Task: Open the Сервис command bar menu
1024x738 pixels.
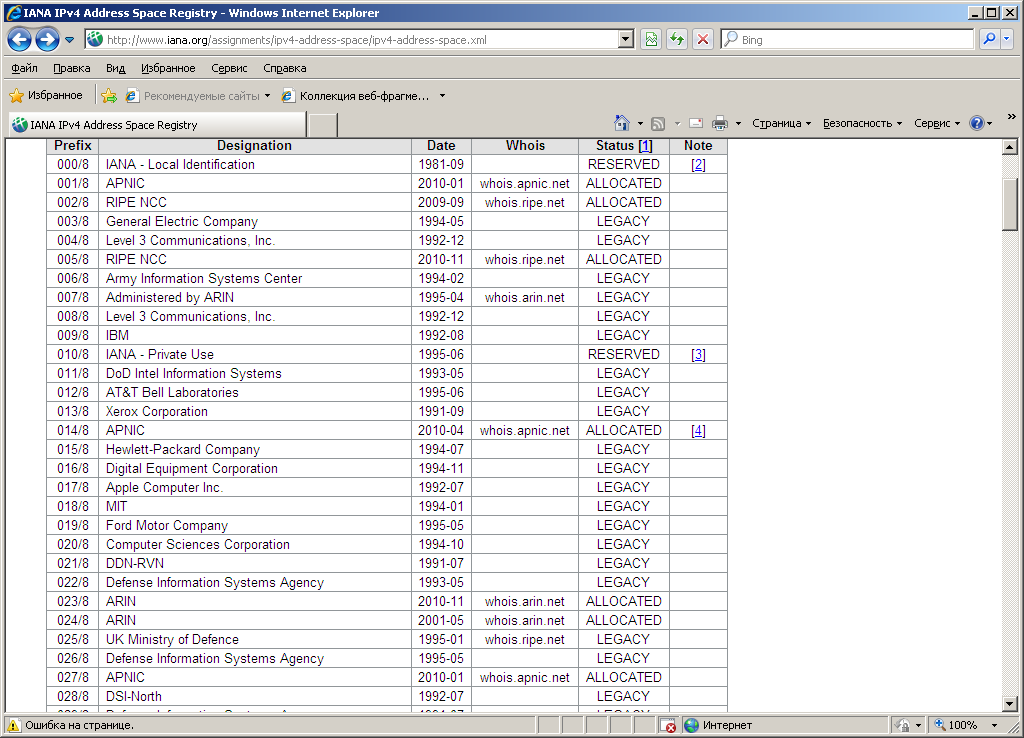Action: (x=936, y=123)
